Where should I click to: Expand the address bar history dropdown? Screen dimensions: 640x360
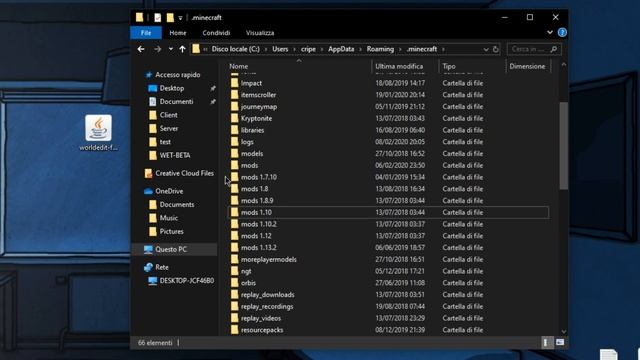point(486,49)
